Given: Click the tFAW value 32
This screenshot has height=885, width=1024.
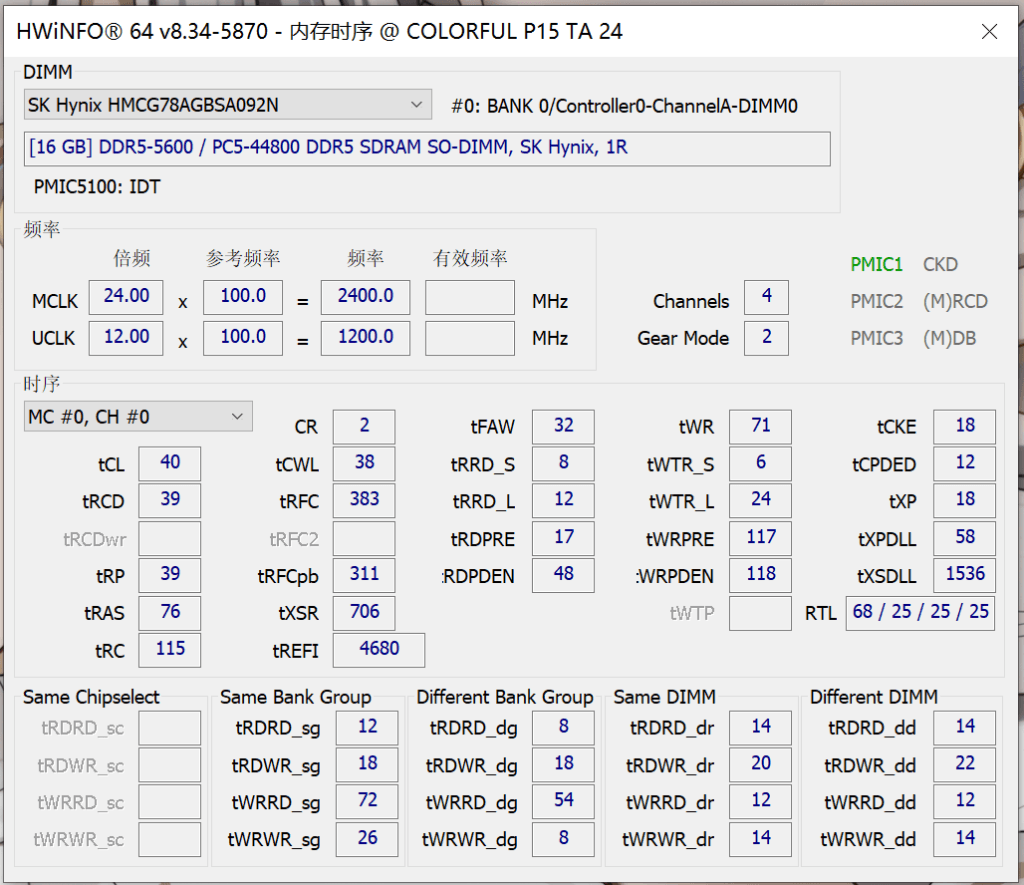Looking at the screenshot, I should [564, 426].
